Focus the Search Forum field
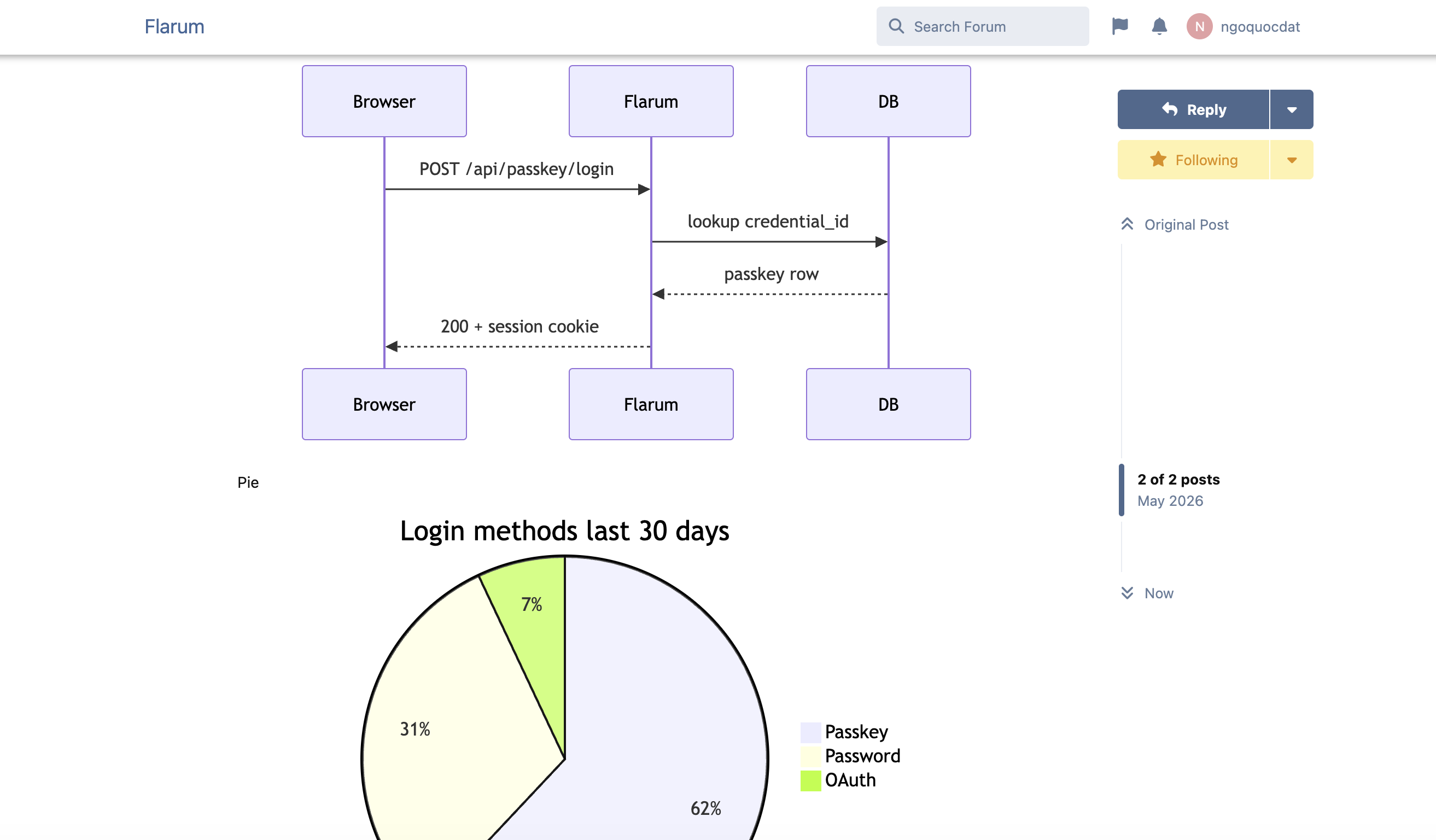The height and width of the screenshot is (840, 1436). coord(983,26)
